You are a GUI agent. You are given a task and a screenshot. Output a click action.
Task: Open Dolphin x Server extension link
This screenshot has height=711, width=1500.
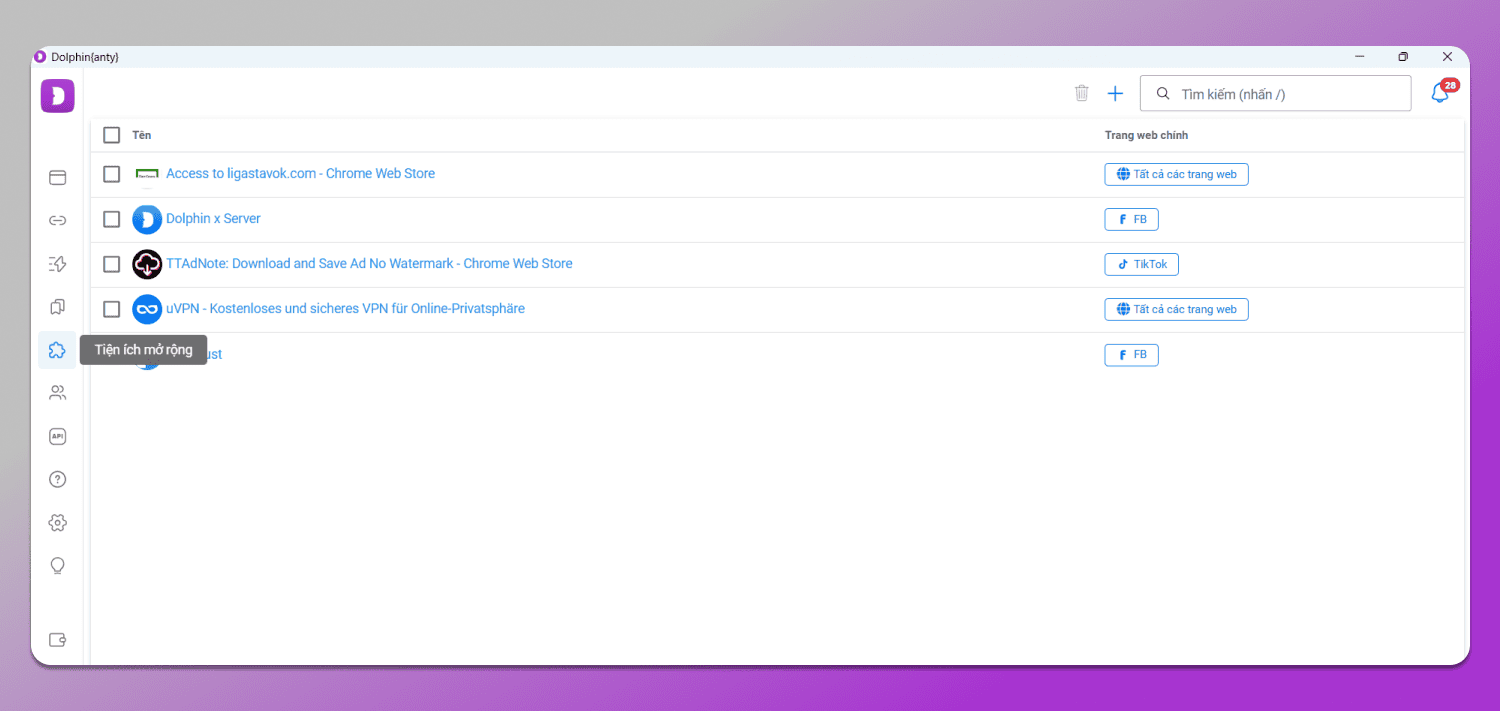point(213,219)
